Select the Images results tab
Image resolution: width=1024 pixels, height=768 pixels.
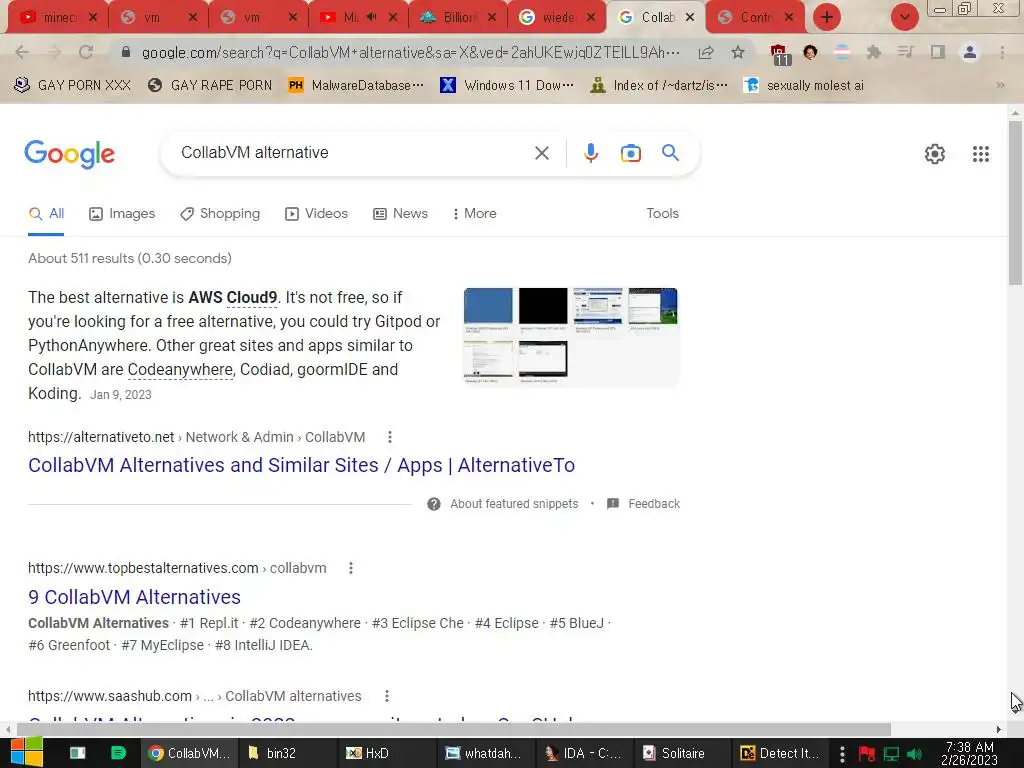pyautogui.click(x=122, y=214)
